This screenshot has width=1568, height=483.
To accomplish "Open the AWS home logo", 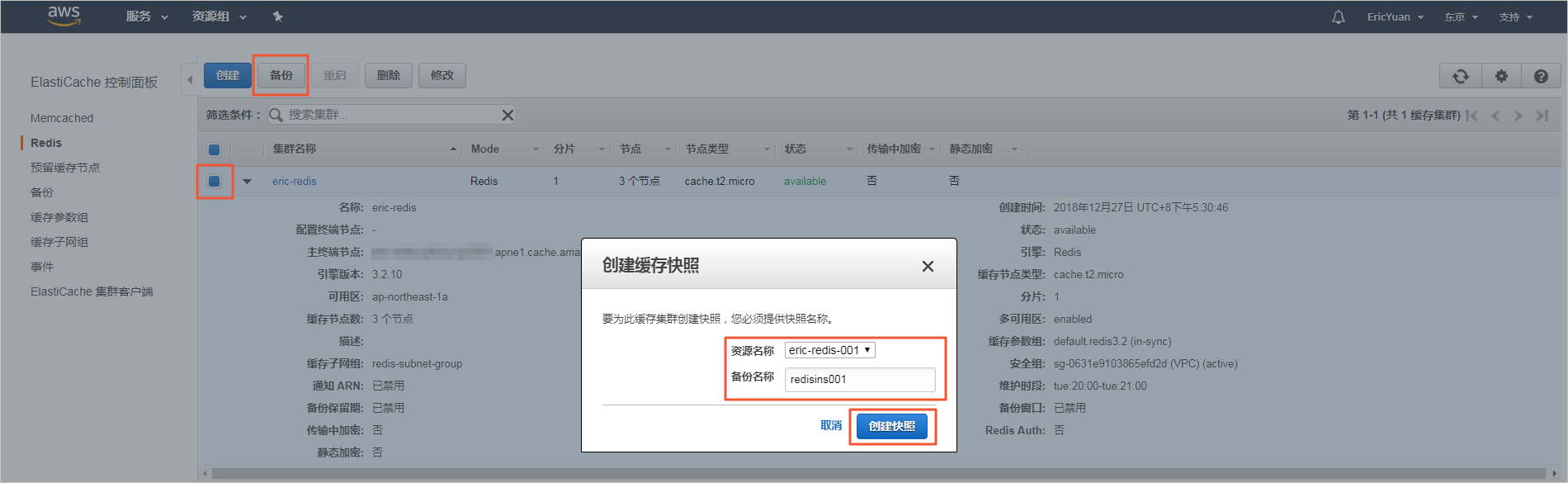I will pyautogui.click(x=64, y=16).
